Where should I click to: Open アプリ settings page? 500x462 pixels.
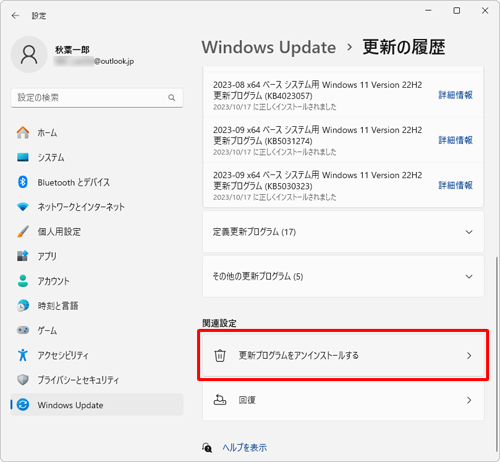[97, 256]
